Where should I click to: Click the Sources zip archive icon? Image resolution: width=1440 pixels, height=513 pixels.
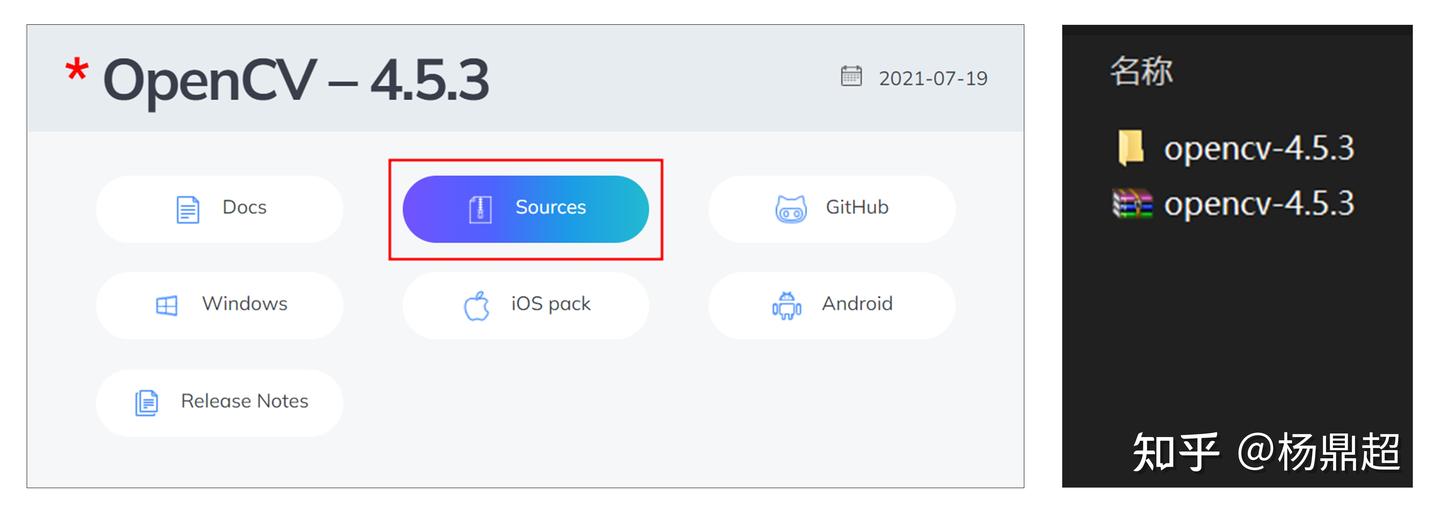[481, 208]
